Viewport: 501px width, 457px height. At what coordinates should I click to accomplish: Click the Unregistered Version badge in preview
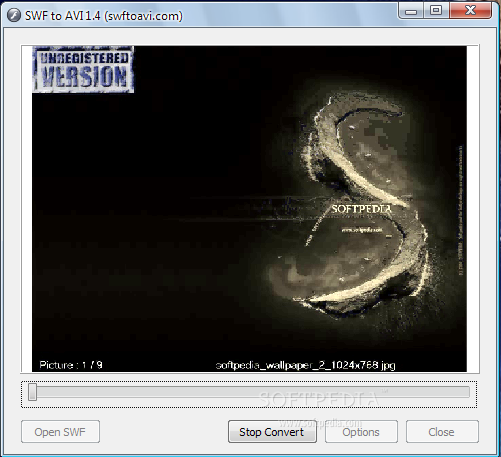click(83, 70)
